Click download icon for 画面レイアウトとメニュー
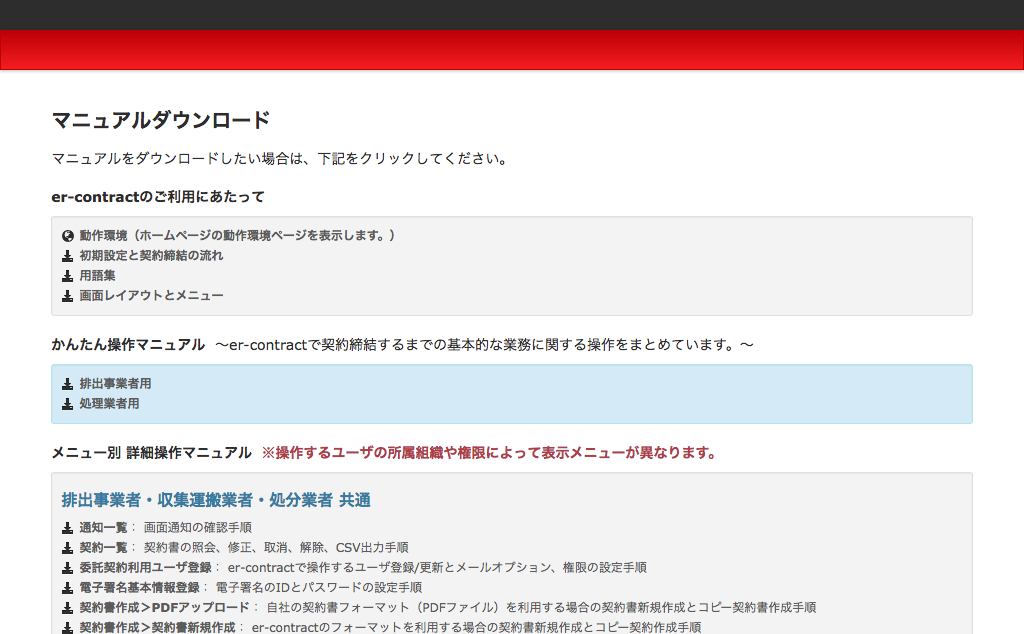Image resolution: width=1024 pixels, height=634 pixels. [x=68, y=296]
